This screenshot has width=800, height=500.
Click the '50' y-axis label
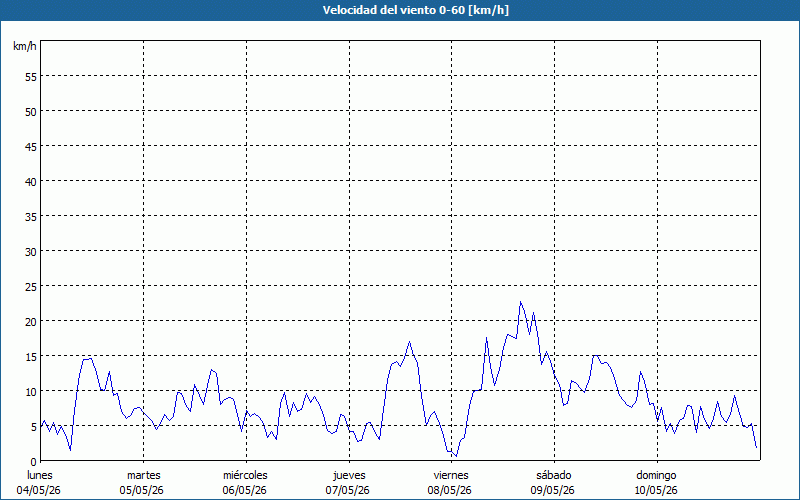(x=31, y=112)
